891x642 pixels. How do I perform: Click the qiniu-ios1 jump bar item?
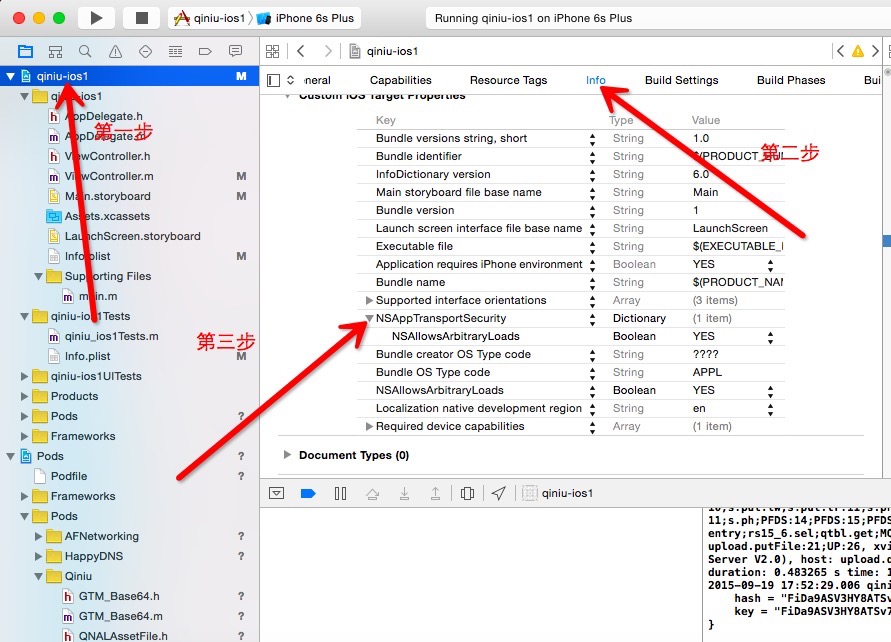pyautogui.click(x=384, y=51)
